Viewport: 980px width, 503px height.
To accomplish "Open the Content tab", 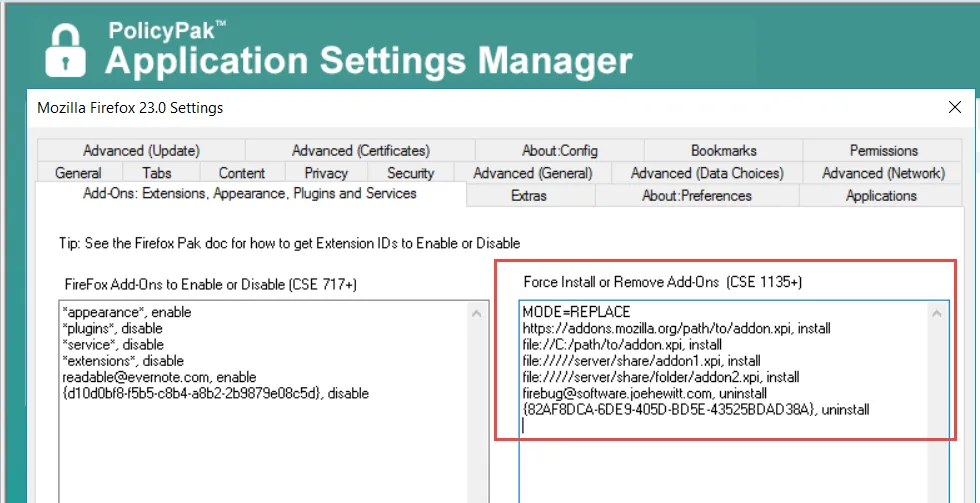I will tap(242, 173).
